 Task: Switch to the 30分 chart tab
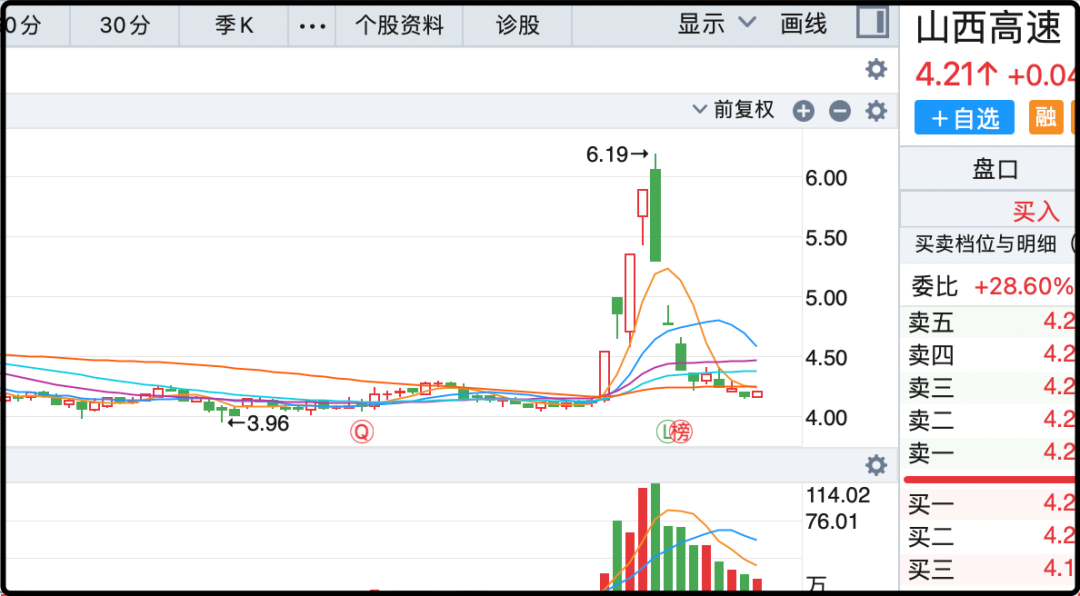(125, 25)
